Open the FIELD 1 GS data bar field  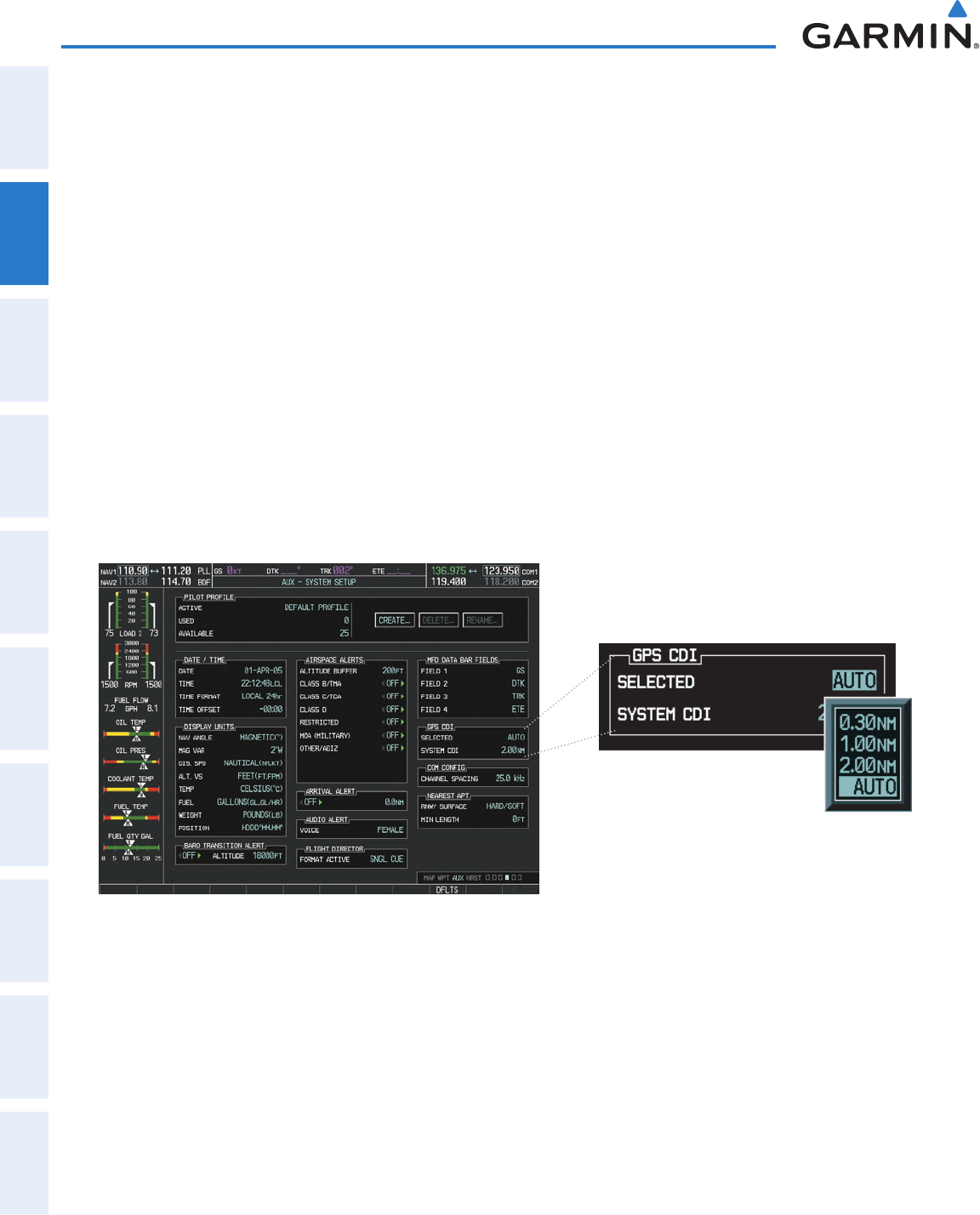520,670
